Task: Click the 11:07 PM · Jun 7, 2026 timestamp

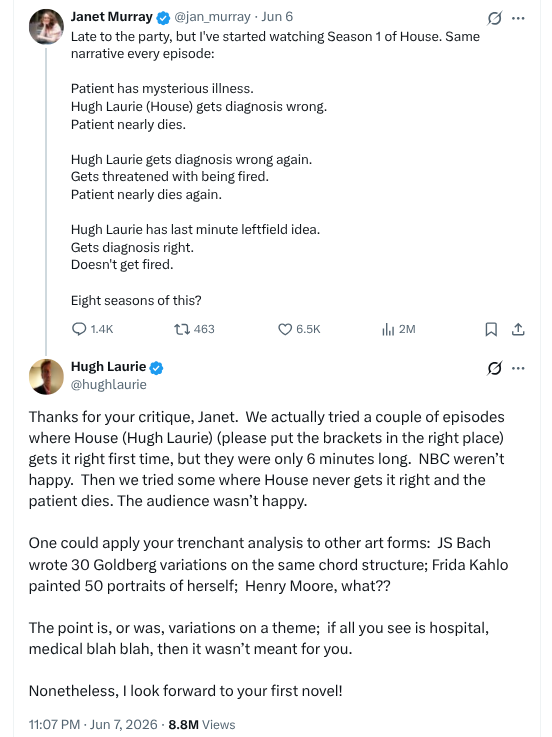Action: [93, 724]
